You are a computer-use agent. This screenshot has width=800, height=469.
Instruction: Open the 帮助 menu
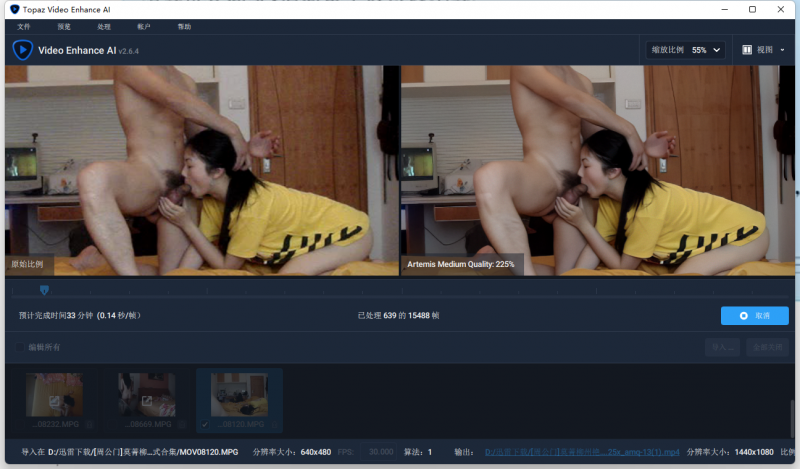coord(184,26)
